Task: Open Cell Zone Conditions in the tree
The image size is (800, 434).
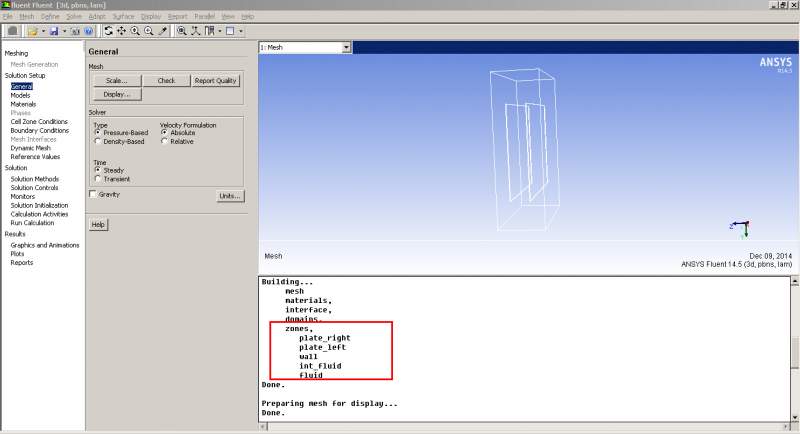Action: pos(39,121)
